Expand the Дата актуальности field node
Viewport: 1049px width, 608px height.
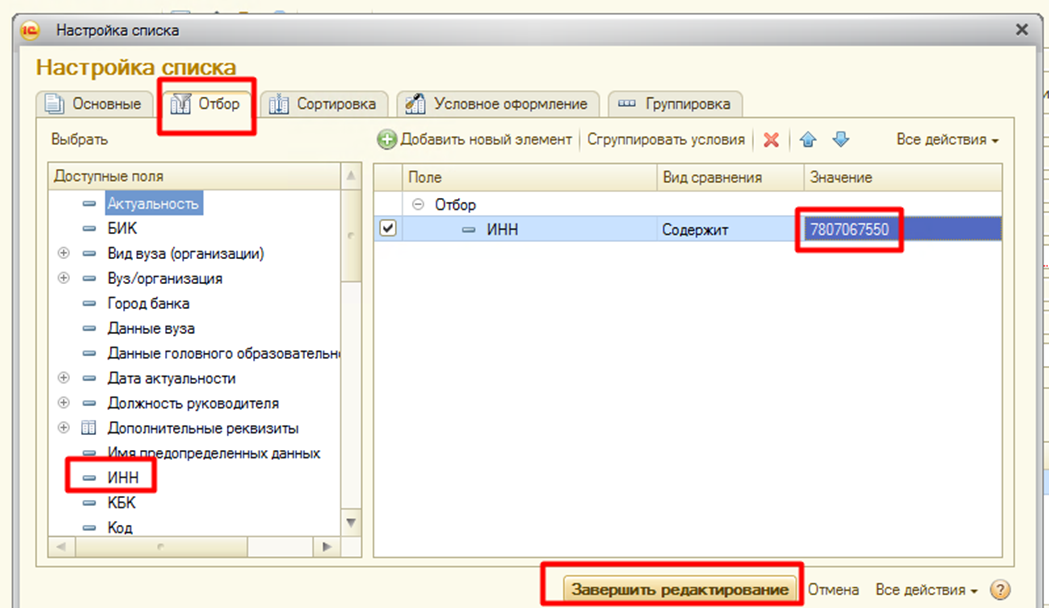pos(64,379)
